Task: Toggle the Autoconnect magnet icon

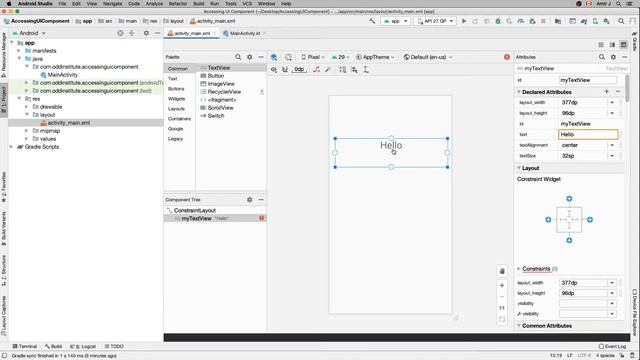Action: [285, 70]
